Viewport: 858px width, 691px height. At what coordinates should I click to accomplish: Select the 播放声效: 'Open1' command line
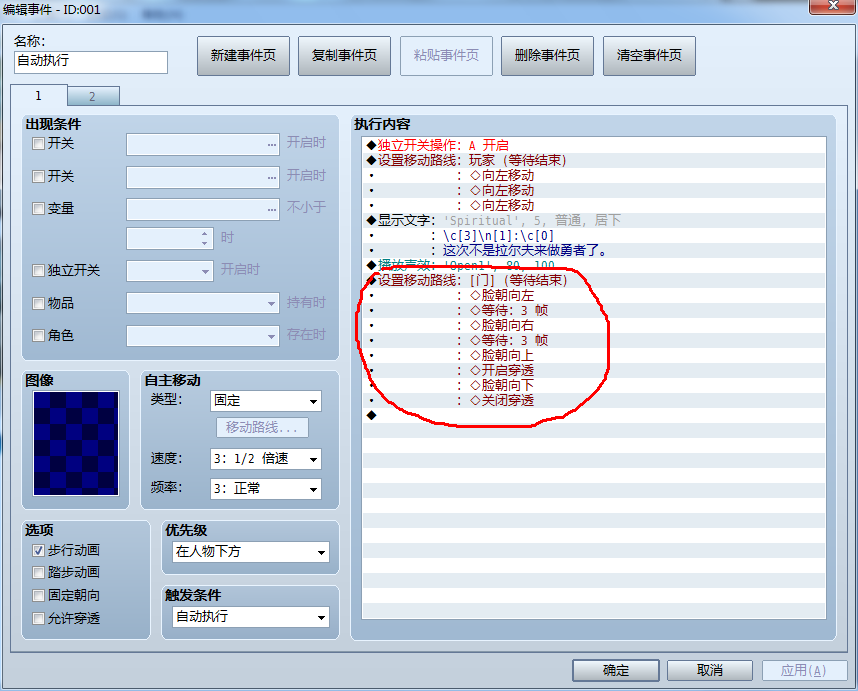point(594,265)
